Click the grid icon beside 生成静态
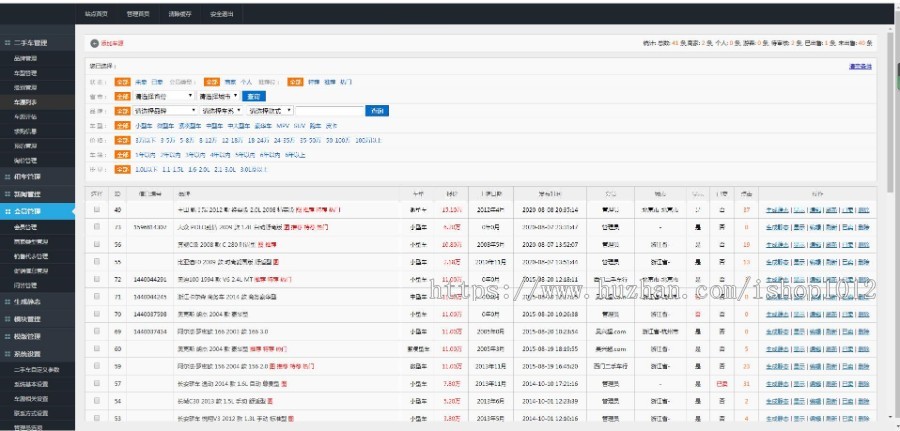The height and width of the screenshot is (431, 900). [x=6, y=301]
